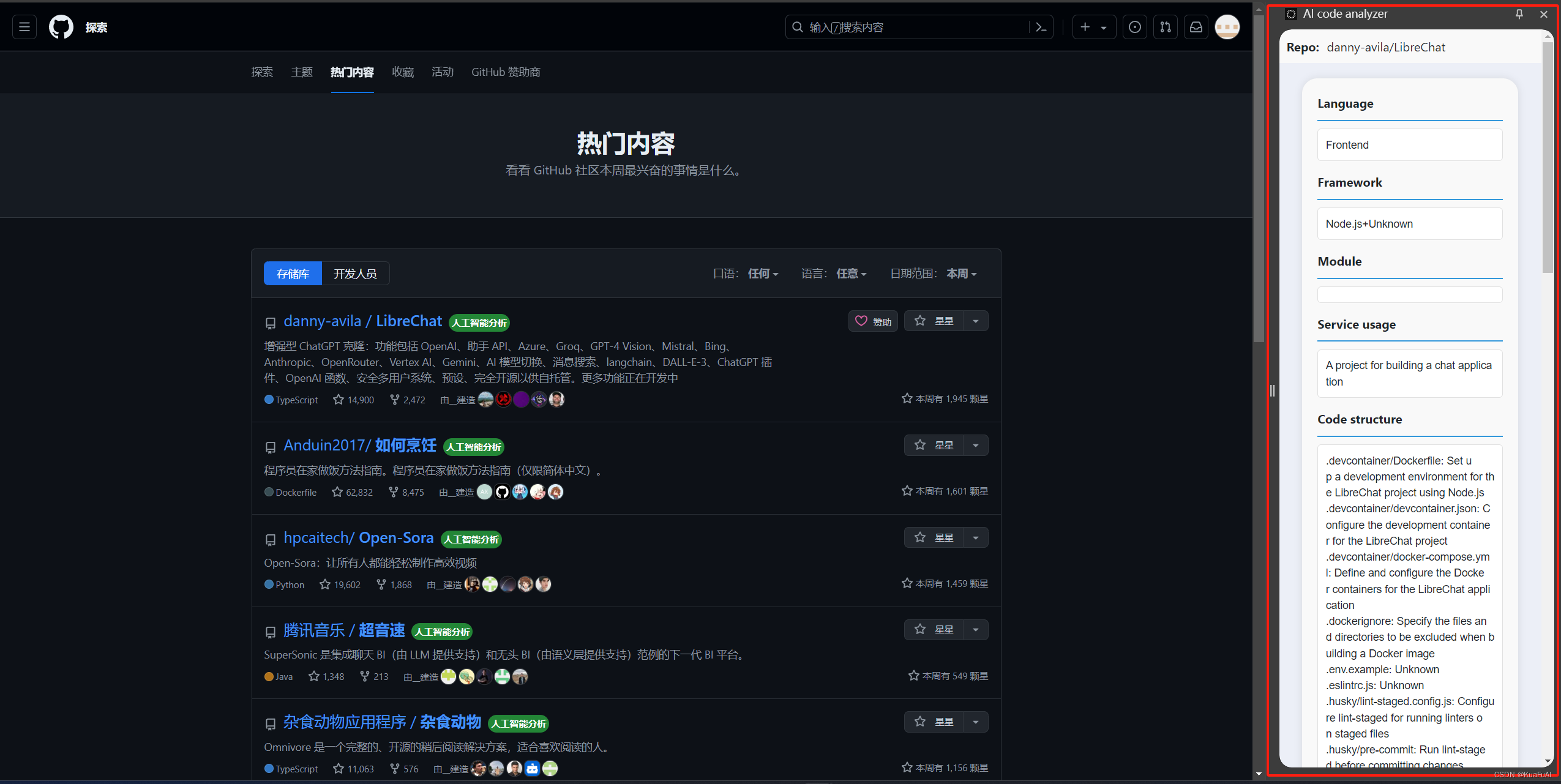The height and width of the screenshot is (784, 1561).
Task: Click the fork count 8,475 for Anduin2017 repo
Action: [406, 492]
